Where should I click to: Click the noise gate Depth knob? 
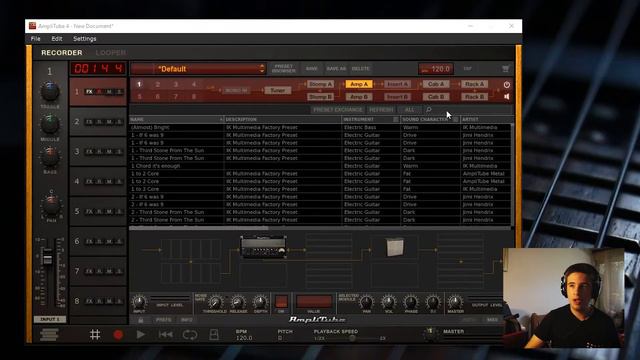(x=260, y=302)
